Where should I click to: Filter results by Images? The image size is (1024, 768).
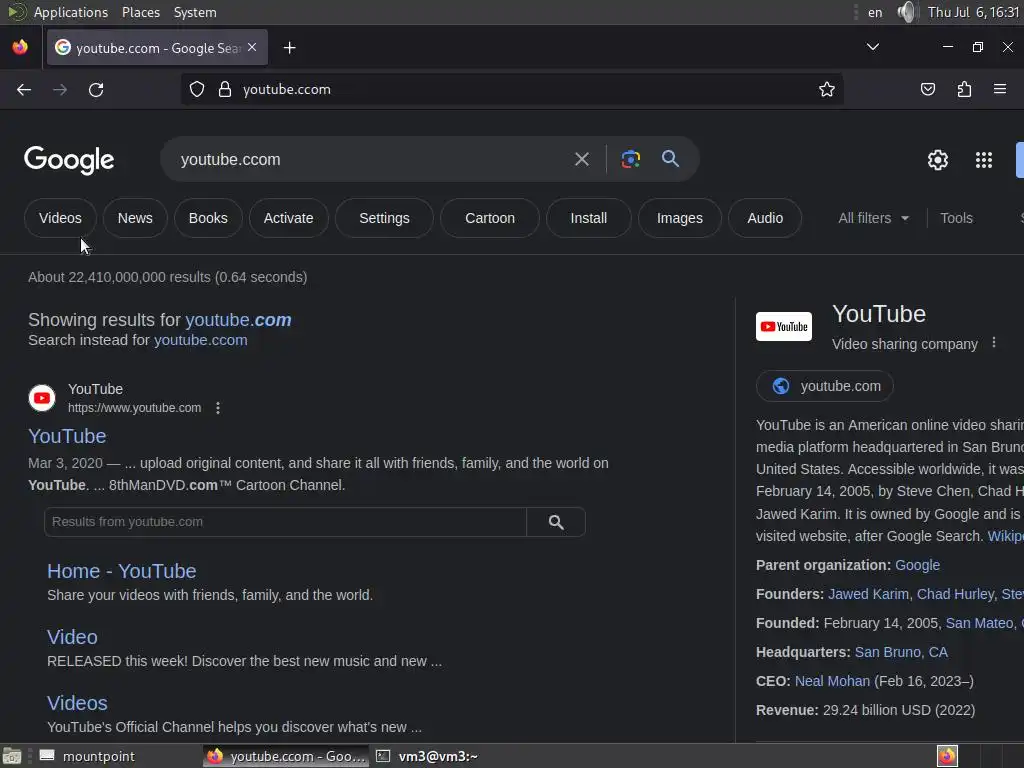coord(680,218)
